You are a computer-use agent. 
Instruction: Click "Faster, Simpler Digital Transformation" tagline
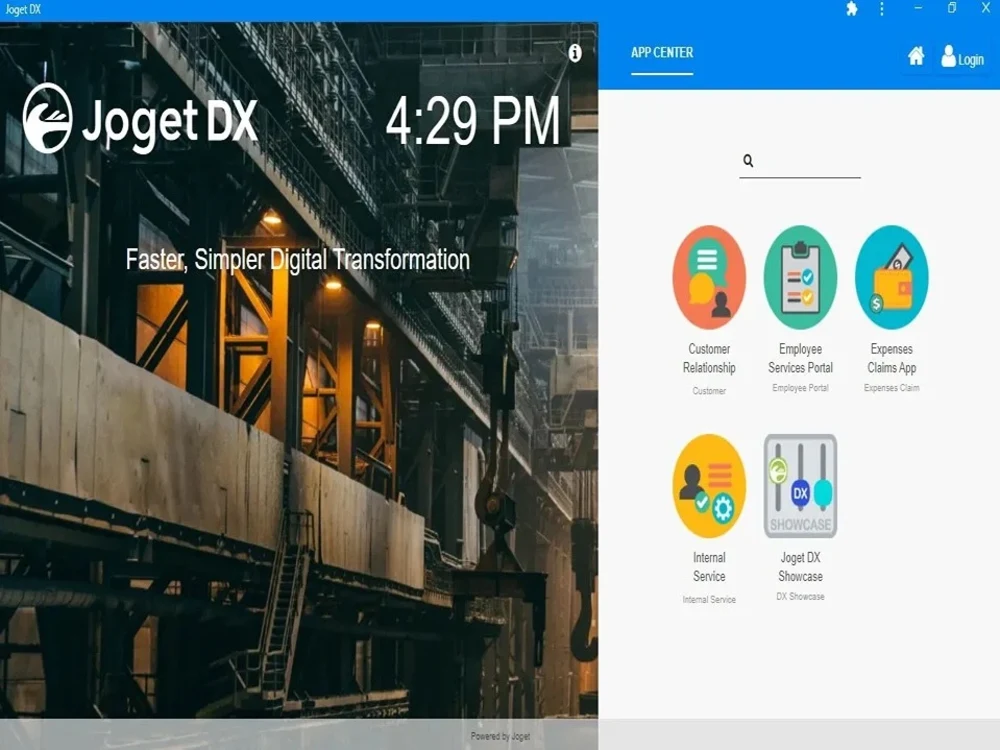[297, 260]
